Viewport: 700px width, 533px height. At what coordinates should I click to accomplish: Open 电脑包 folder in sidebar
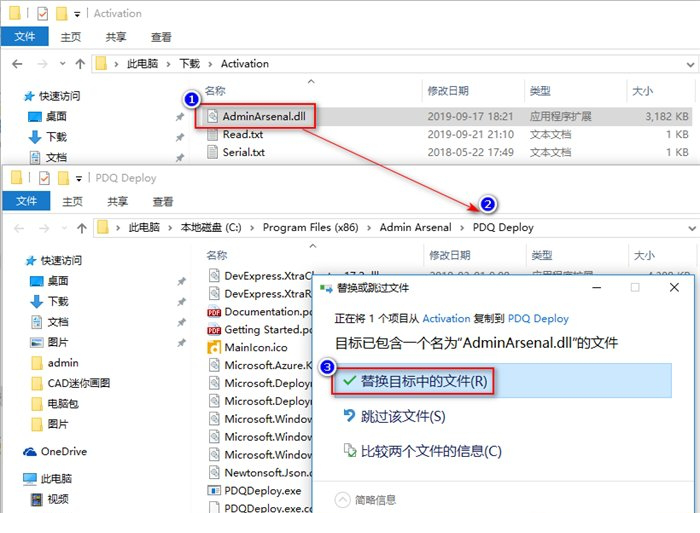pyautogui.click(x=55, y=404)
